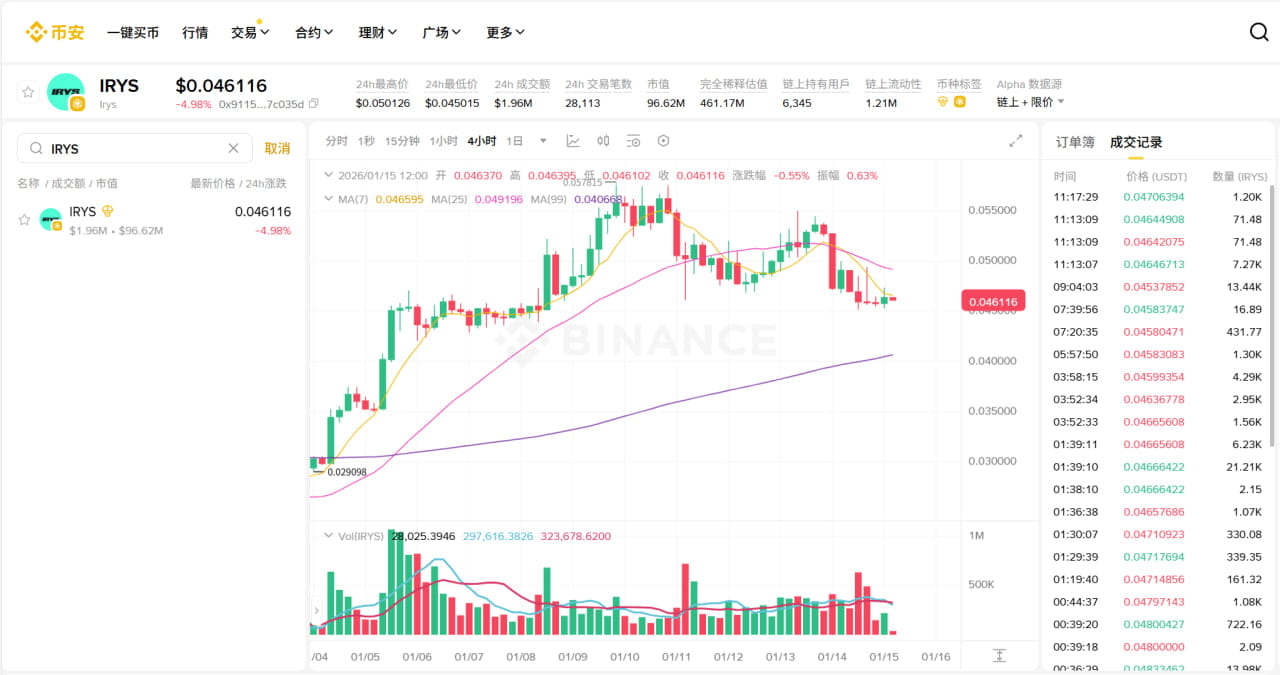
Task: Switch to the 订单簿 tab
Action: click(x=1075, y=142)
